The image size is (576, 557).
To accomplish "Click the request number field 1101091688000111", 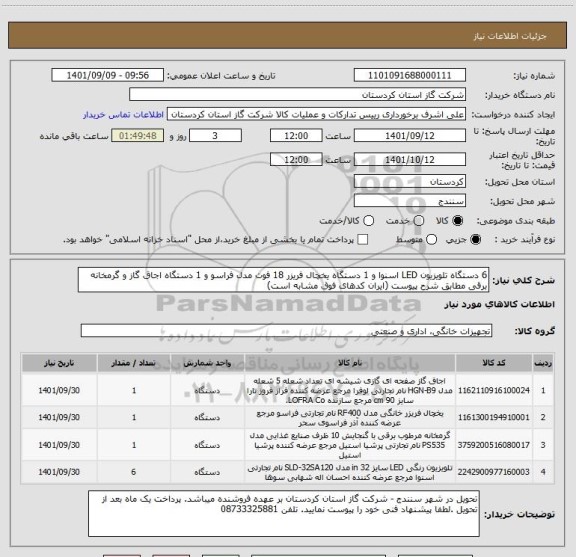I will pyautogui.click(x=410, y=75).
